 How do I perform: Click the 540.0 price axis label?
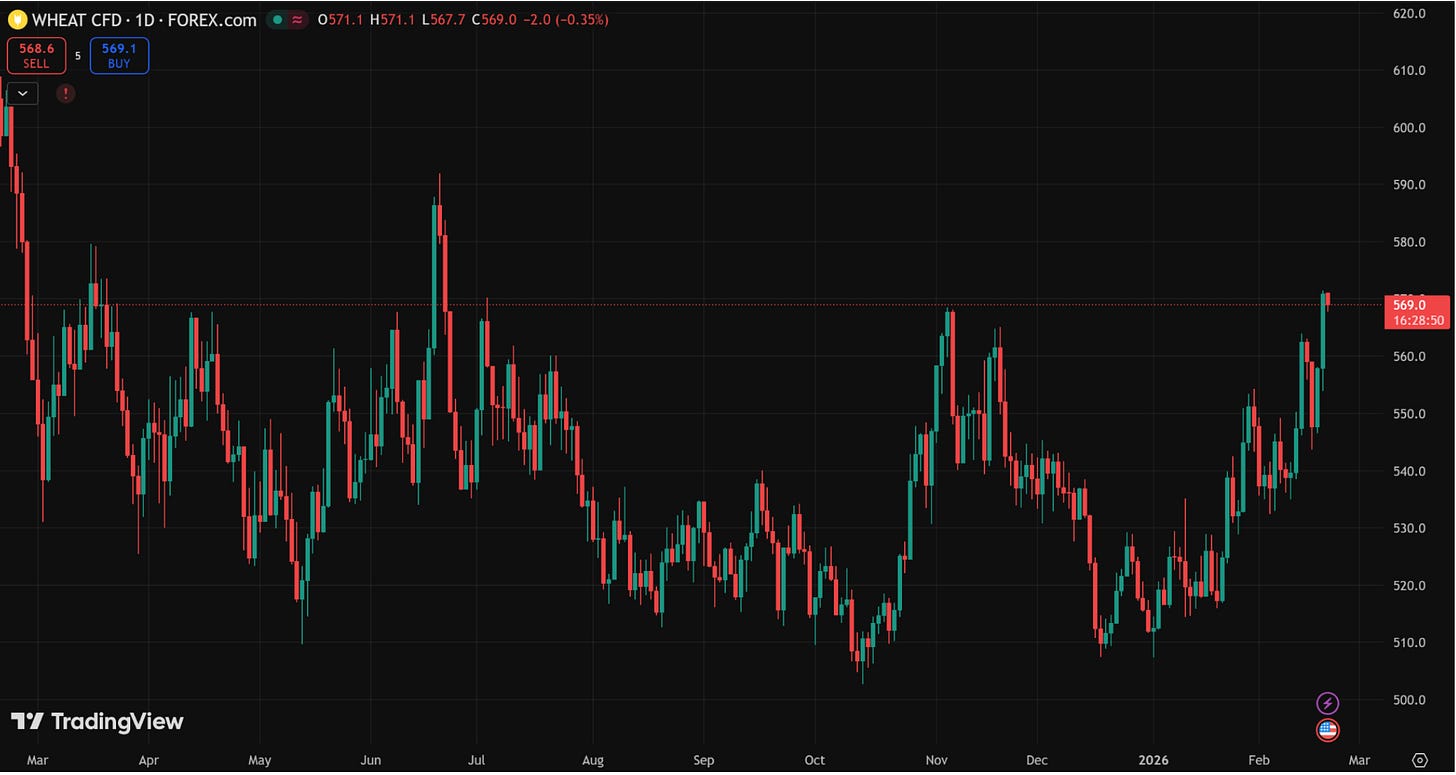[x=1408, y=470]
